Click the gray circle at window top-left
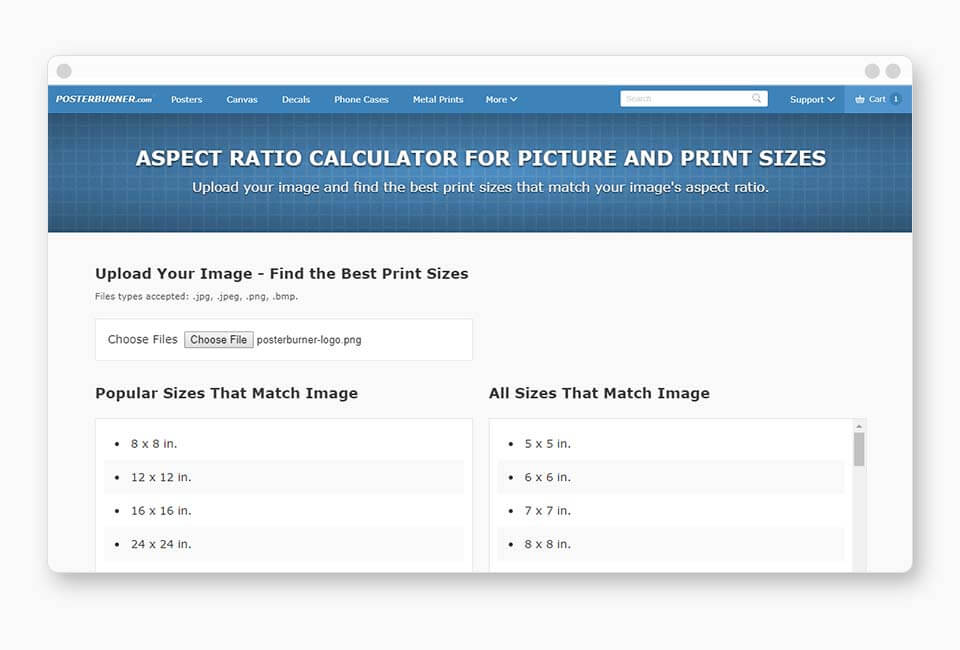 tap(64, 71)
